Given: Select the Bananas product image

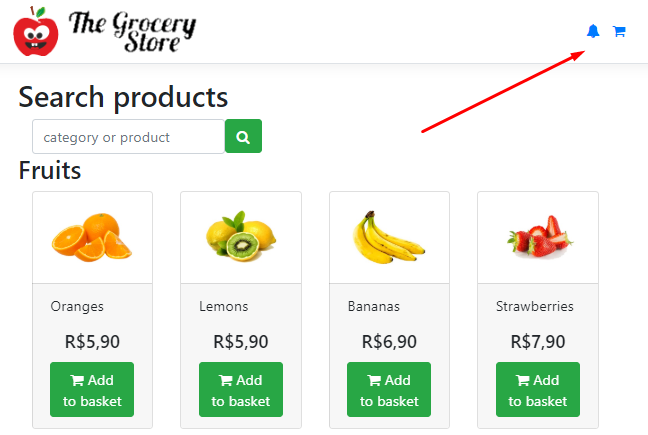Looking at the screenshot, I should pyautogui.click(x=389, y=238).
